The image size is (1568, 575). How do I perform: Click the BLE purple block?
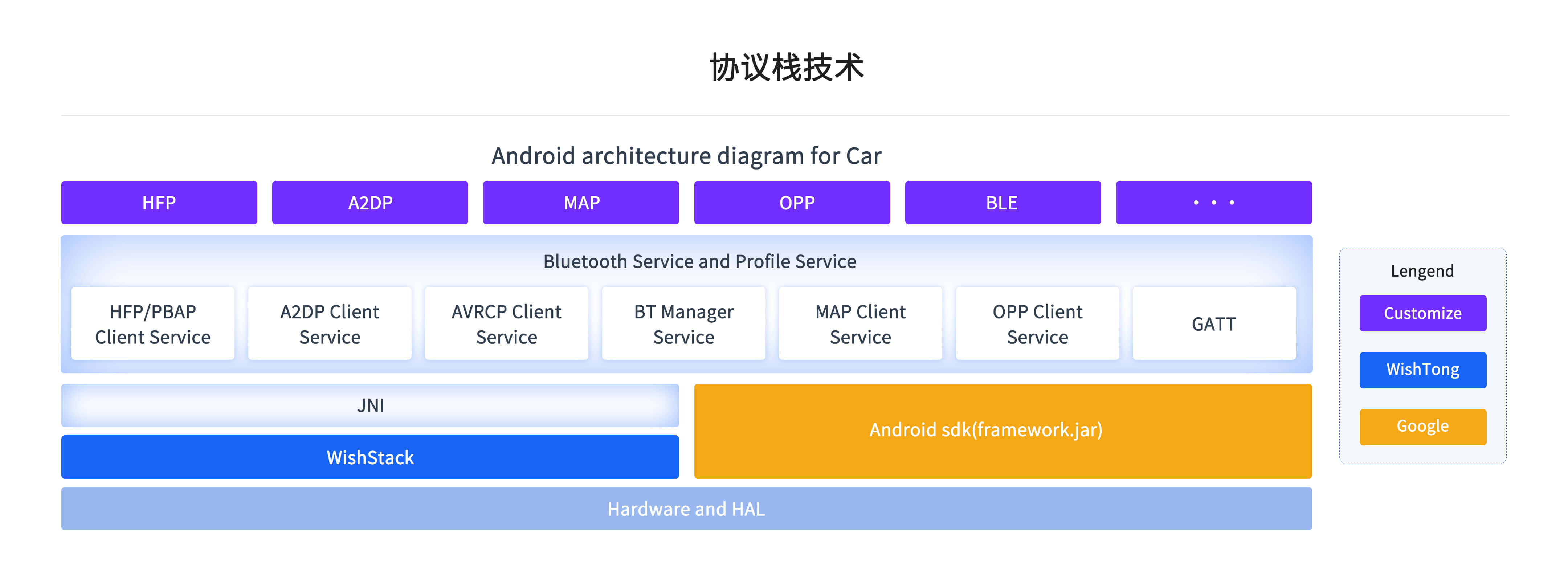(1003, 203)
